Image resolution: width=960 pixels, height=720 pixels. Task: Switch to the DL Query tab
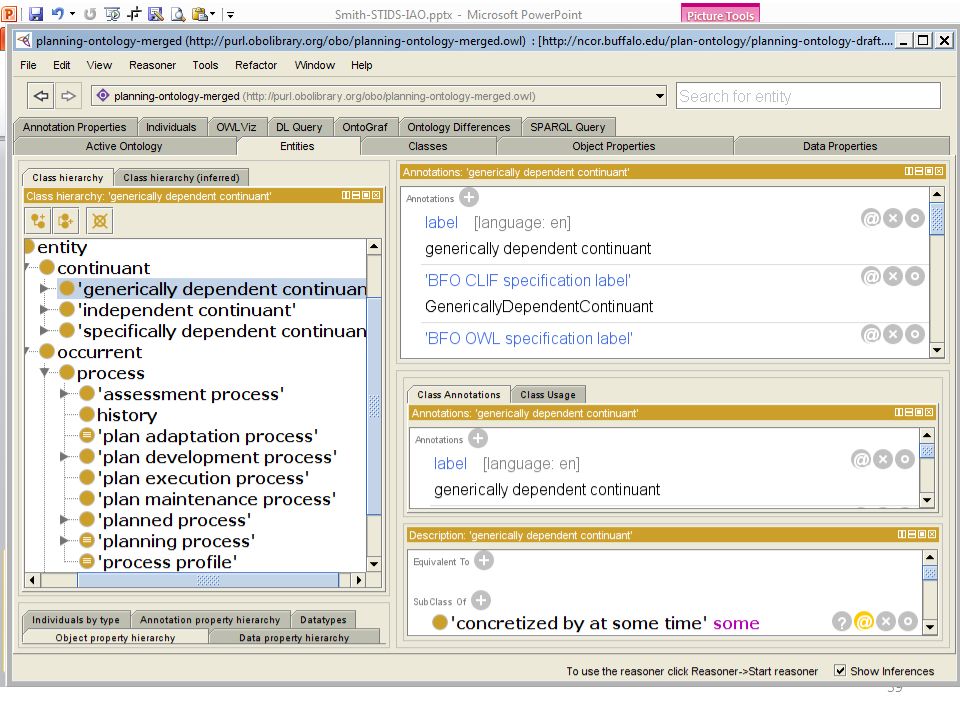point(299,127)
